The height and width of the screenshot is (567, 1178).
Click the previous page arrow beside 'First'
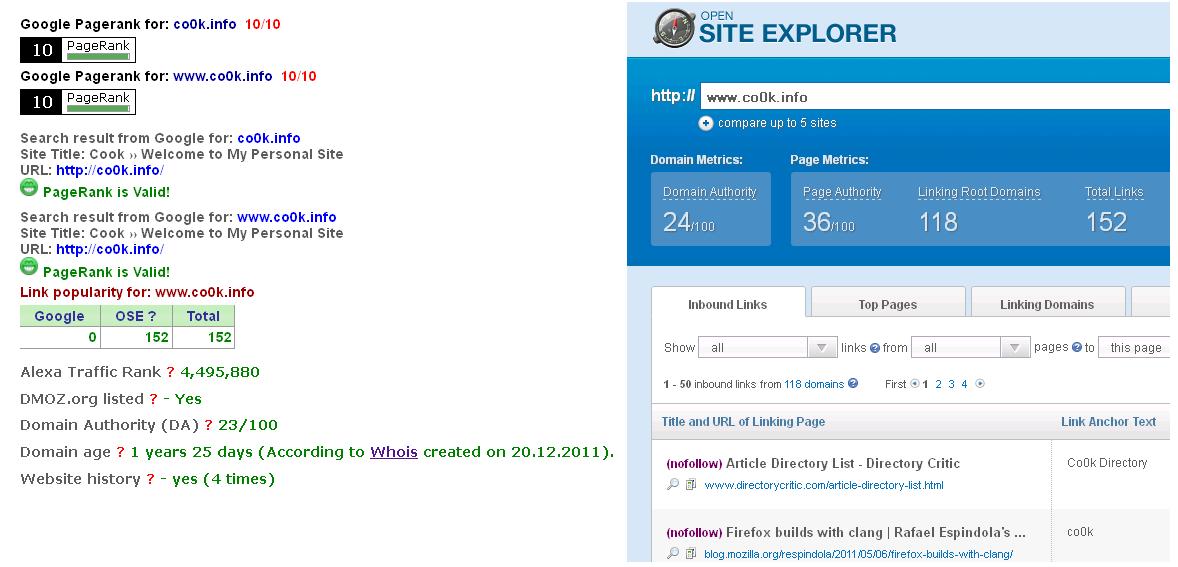click(914, 384)
